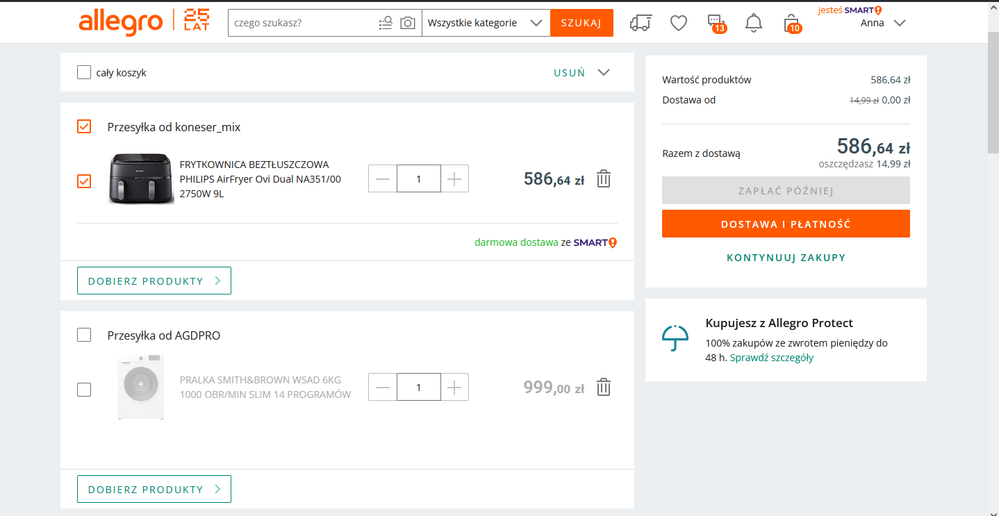Delete the Philips AirFryer with trash icon
Viewport: 999px width, 516px height.
click(x=603, y=179)
